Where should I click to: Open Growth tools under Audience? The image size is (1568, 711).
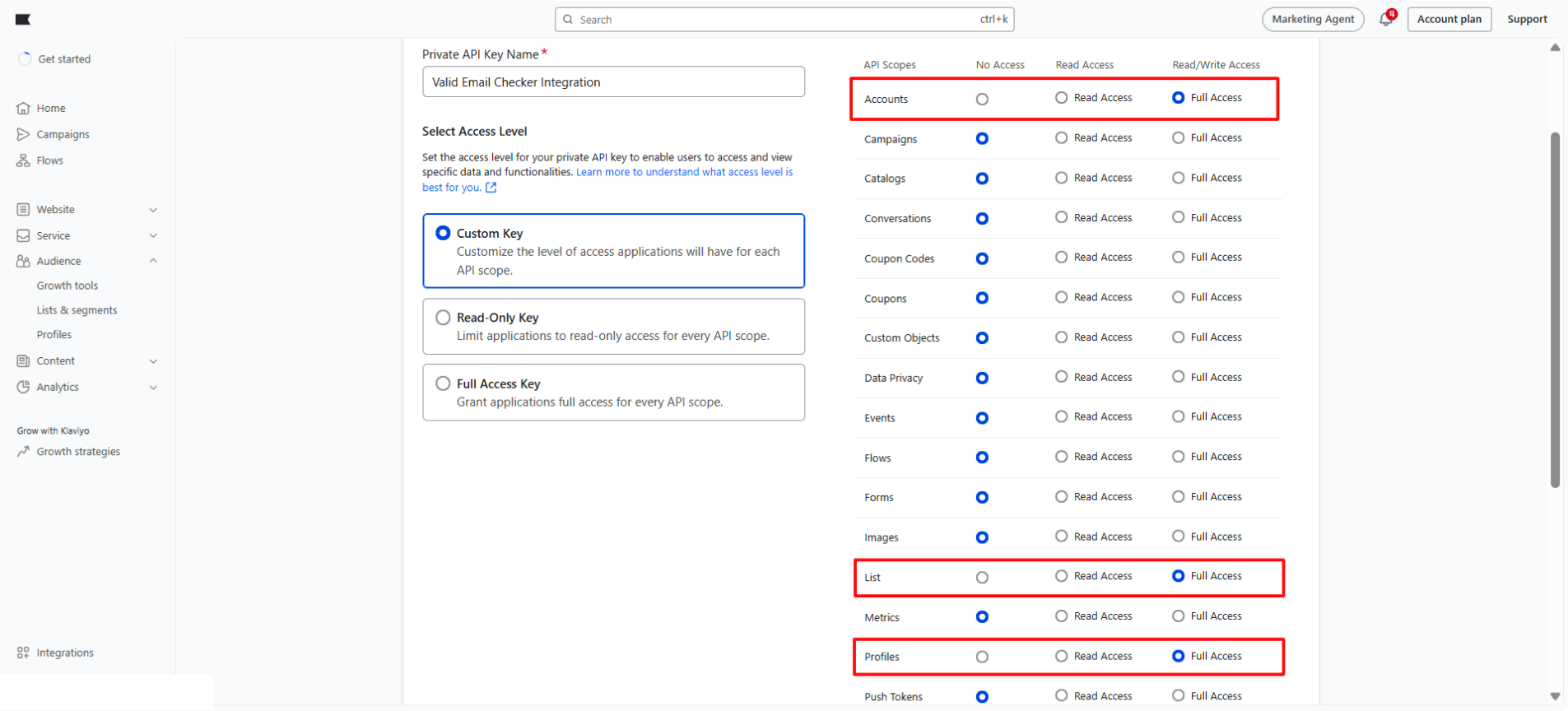[67, 286]
